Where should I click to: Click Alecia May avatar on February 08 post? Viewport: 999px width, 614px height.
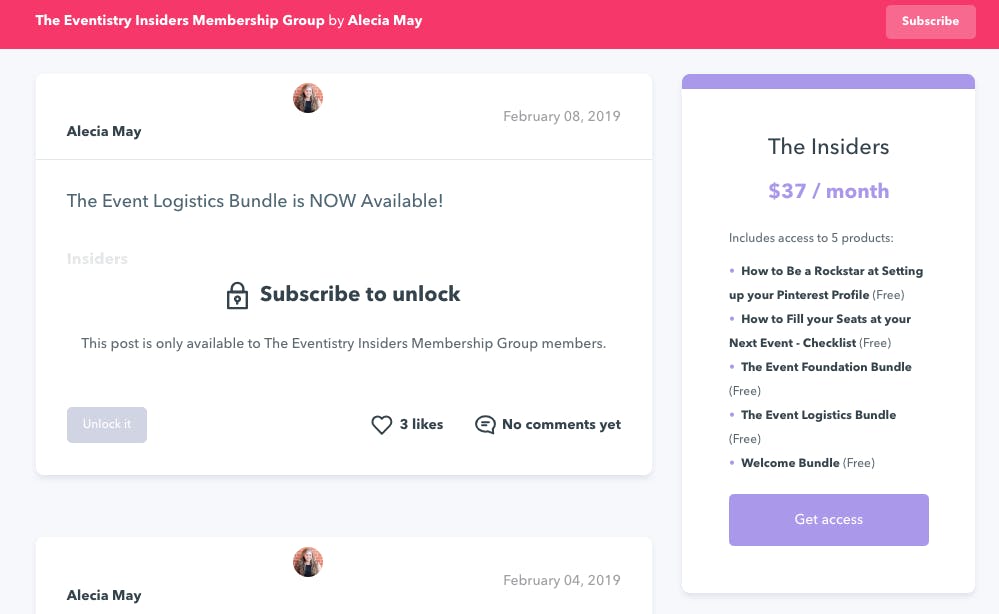[308, 98]
